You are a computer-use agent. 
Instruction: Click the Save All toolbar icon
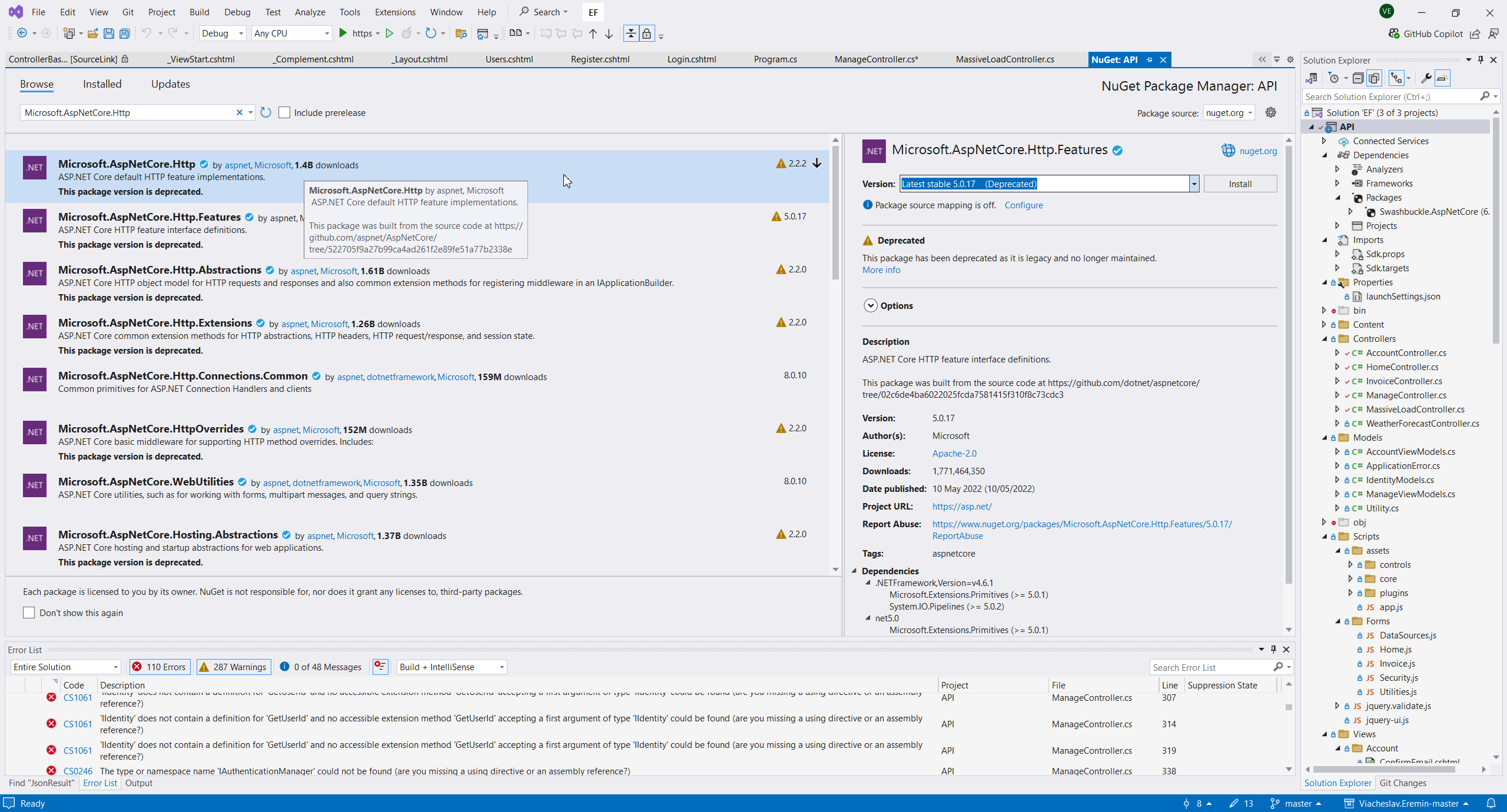tap(124, 34)
